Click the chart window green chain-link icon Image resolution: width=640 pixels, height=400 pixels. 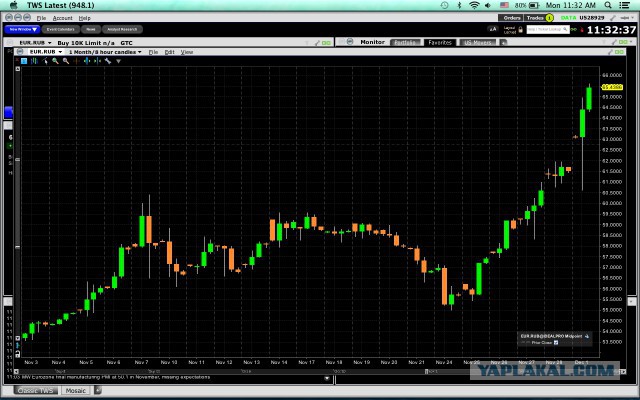[620, 52]
